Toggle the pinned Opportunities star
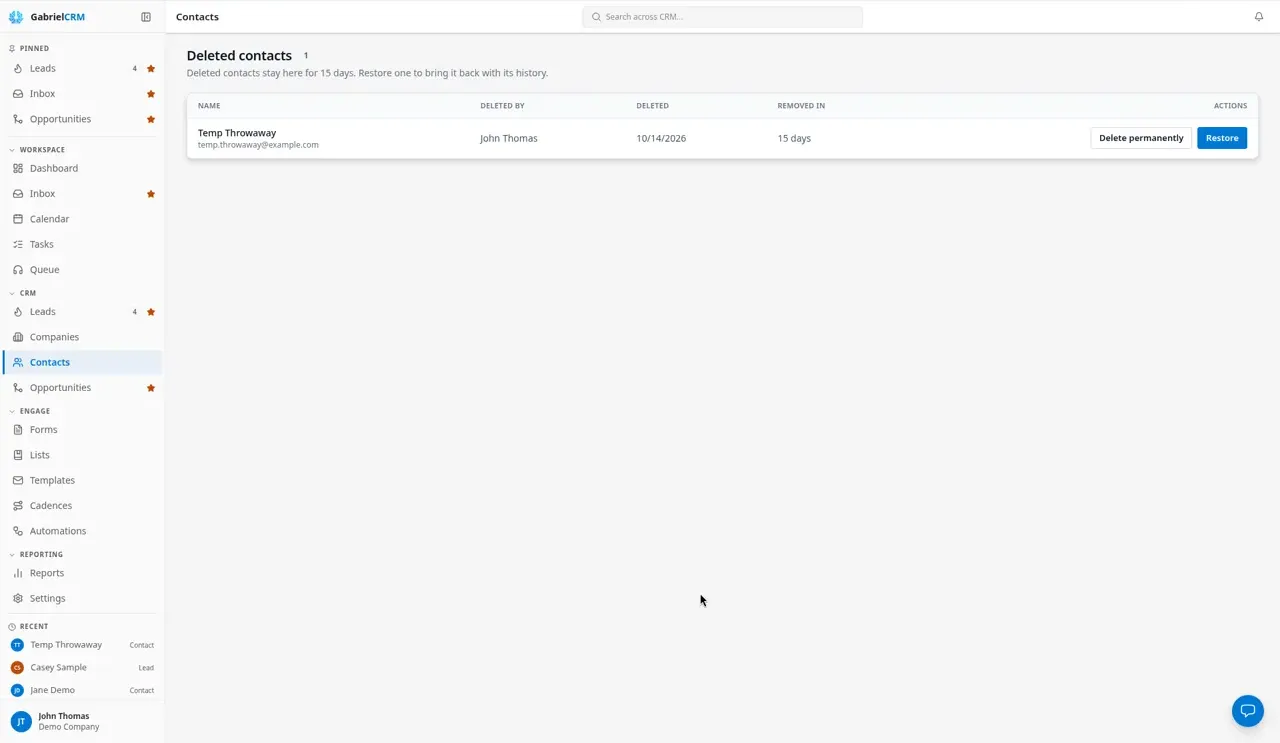This screenshot has width=1280, height=743. point(151,119)
